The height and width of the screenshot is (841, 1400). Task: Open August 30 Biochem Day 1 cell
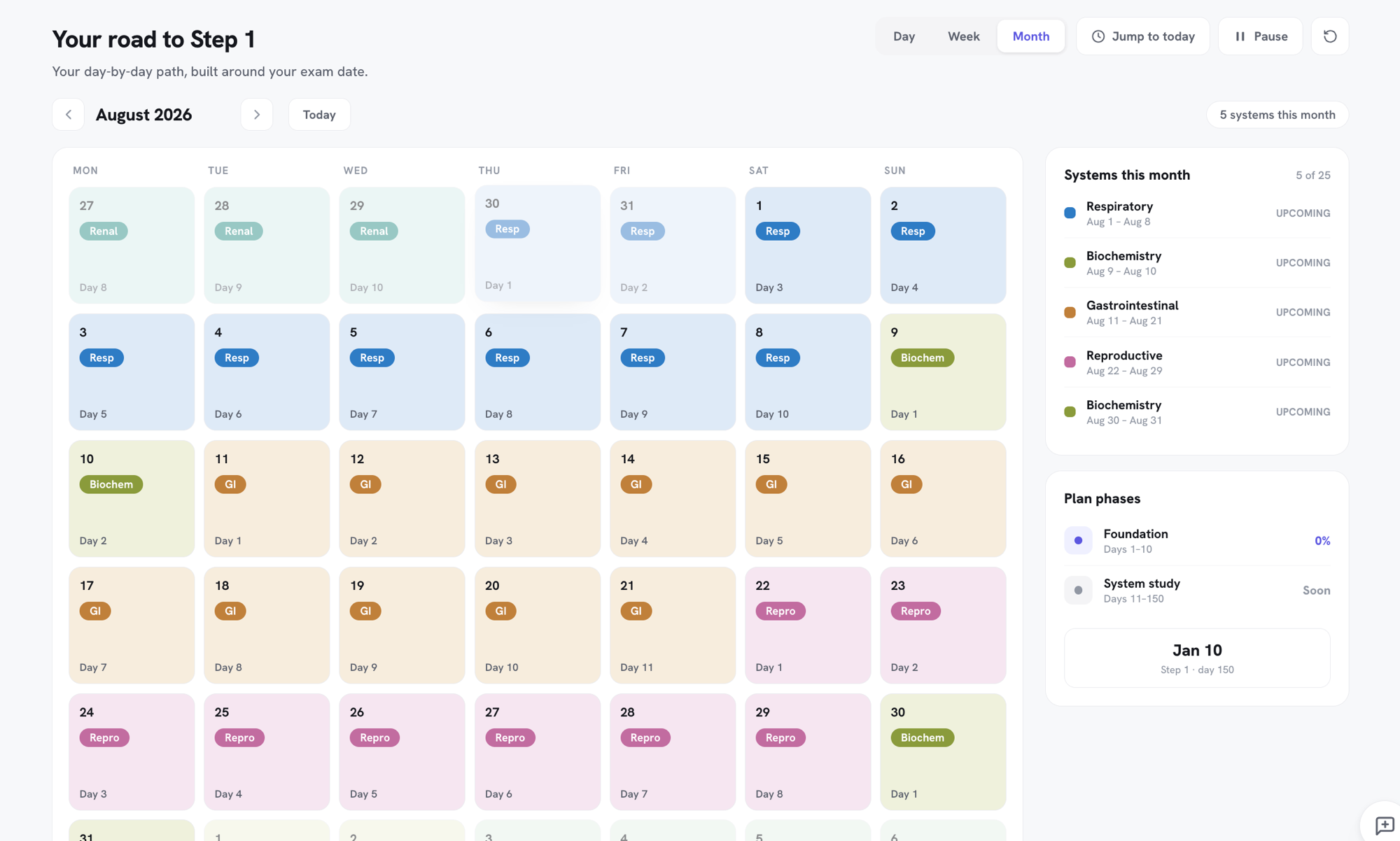943,751
